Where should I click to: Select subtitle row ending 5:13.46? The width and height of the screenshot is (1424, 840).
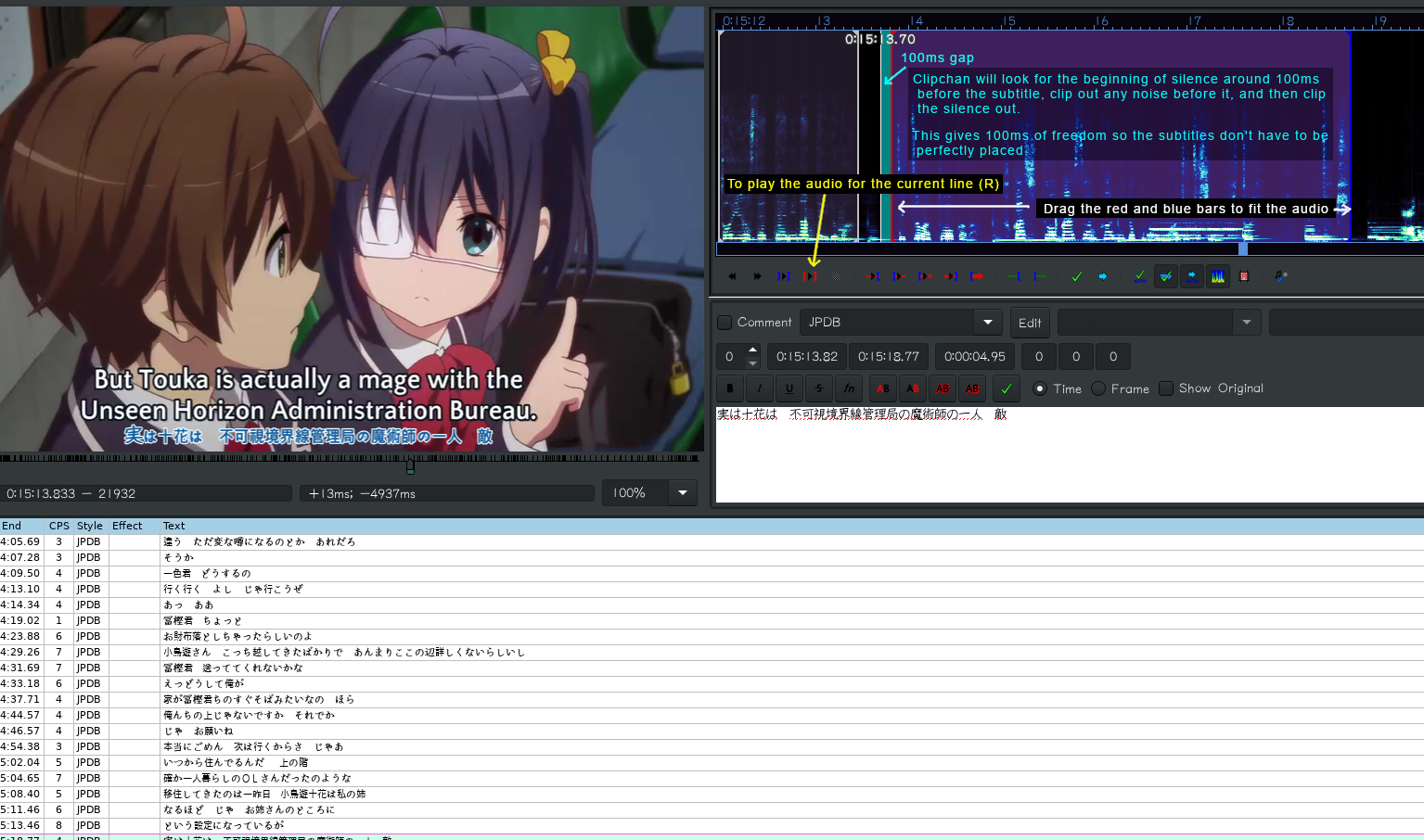pyautogui.click(x=712, y=825)
